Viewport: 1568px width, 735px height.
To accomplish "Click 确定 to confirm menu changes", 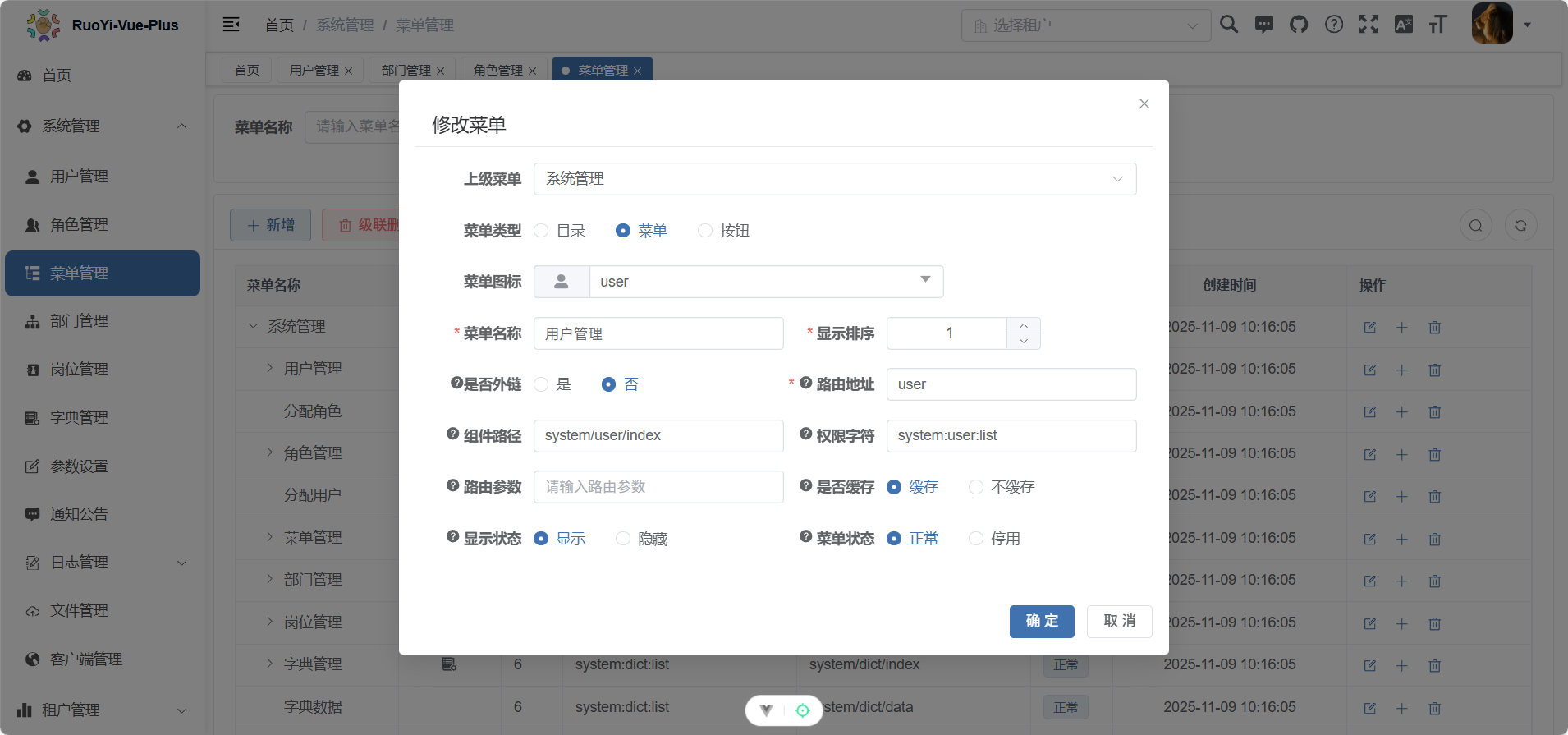I will 1041,622.
